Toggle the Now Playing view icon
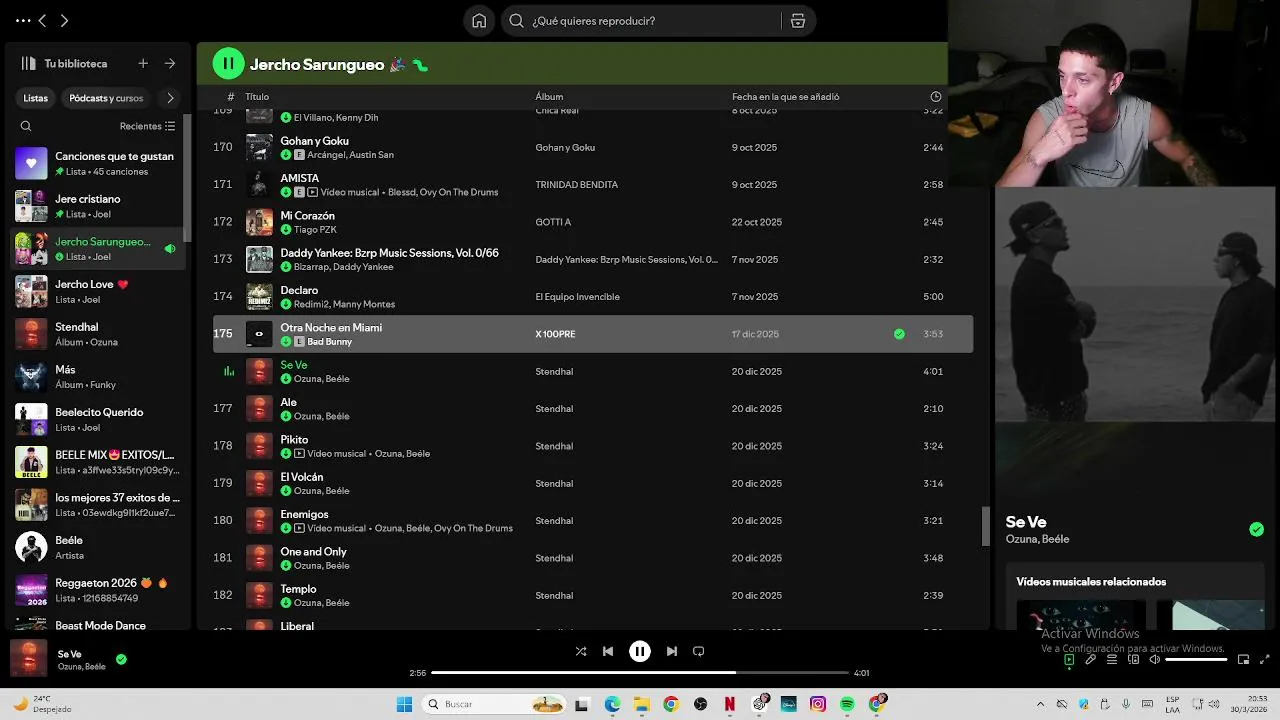The height and width of the screenshot is (720, 1280). [x=1069, y=659]
